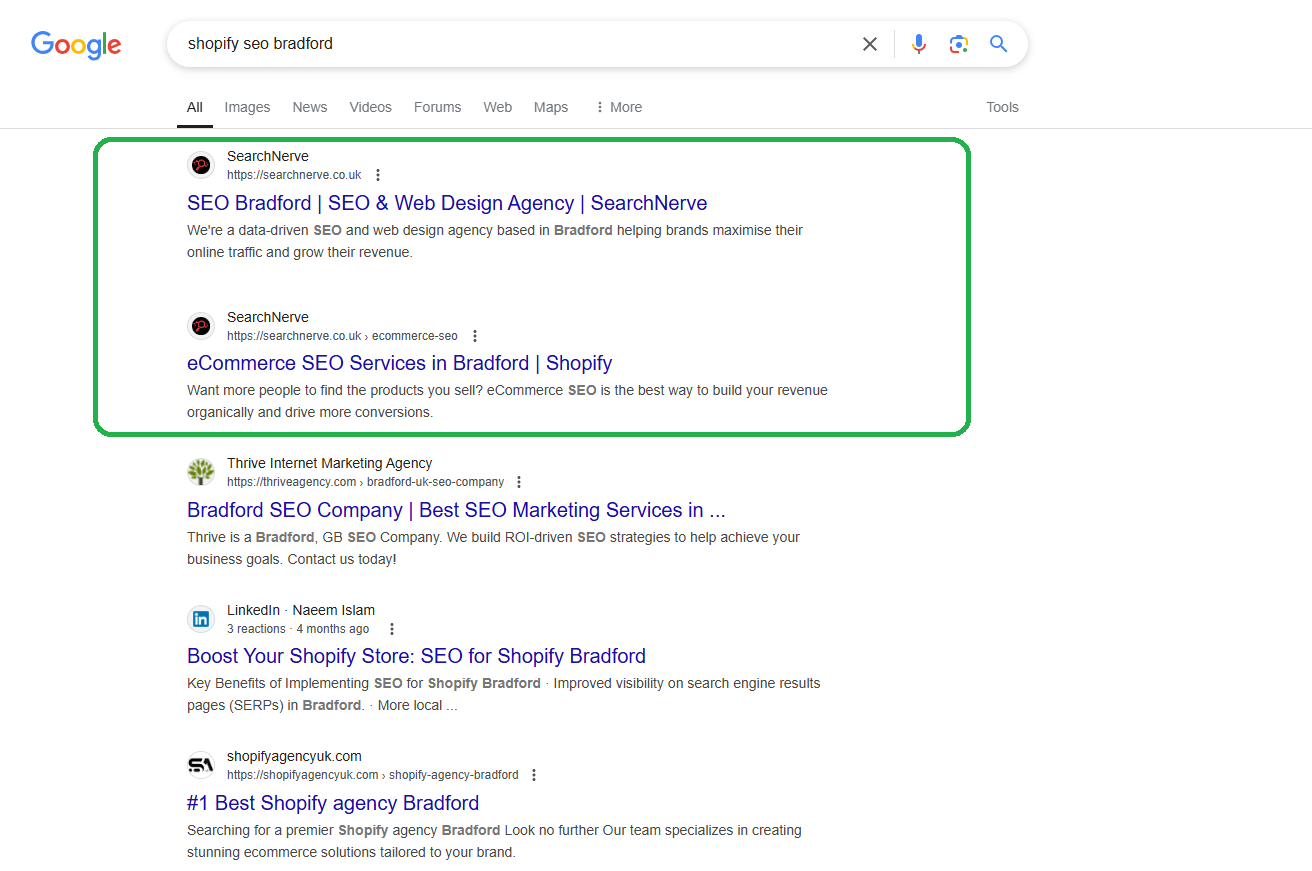This screenshot has height=871, width=1312.
Task: Expand the More search filters menu
Action: 618,107
